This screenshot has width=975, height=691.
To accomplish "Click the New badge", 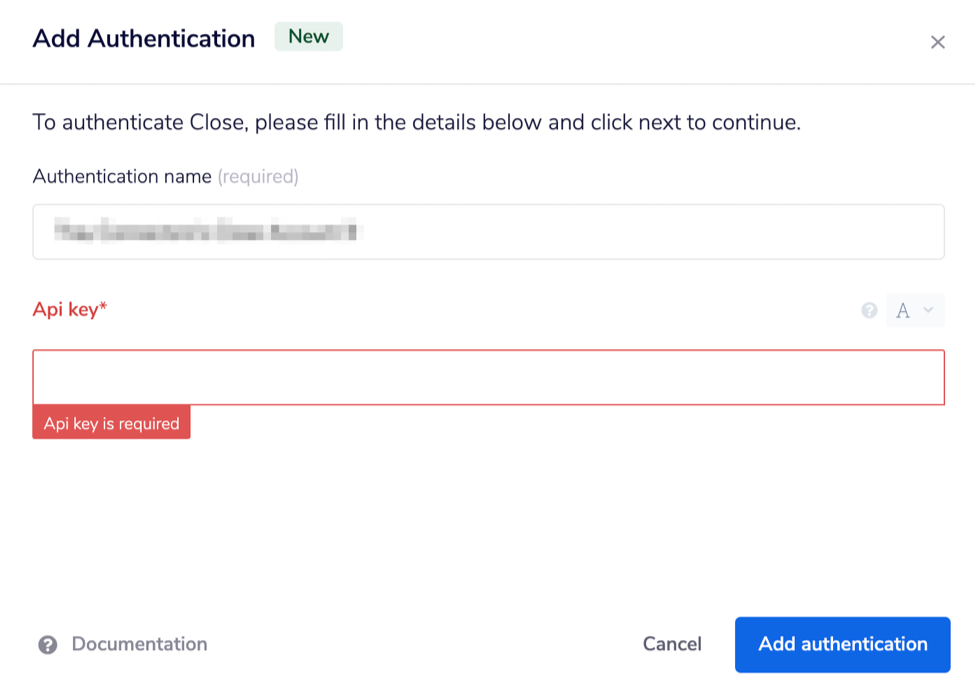I will pos(308,36).
